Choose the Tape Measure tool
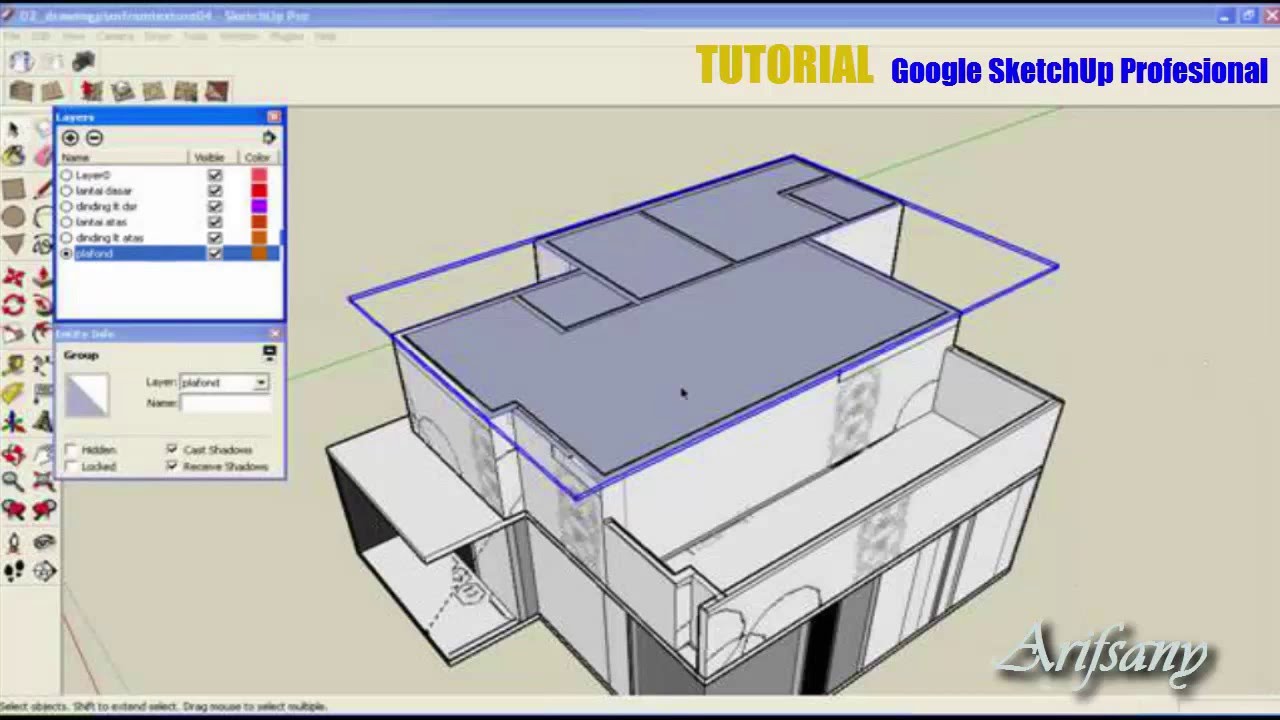 click(13, 366)
